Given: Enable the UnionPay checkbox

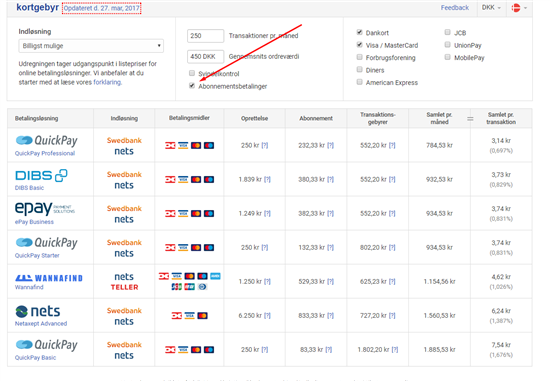Looking at the screenshot, I should pyautogui.click(x=448, y=45).
